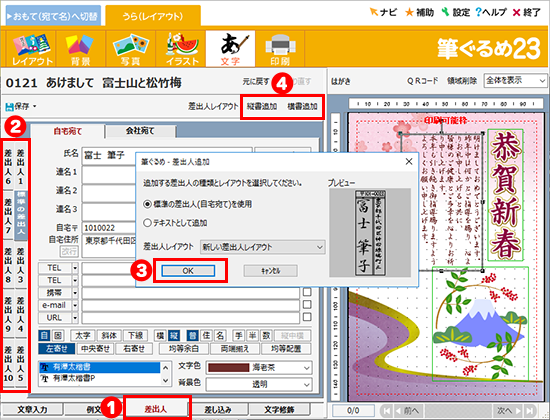Screen dimensions: 550x420
Task: Go to previous record with 前へ
Action: pos(408,410)
